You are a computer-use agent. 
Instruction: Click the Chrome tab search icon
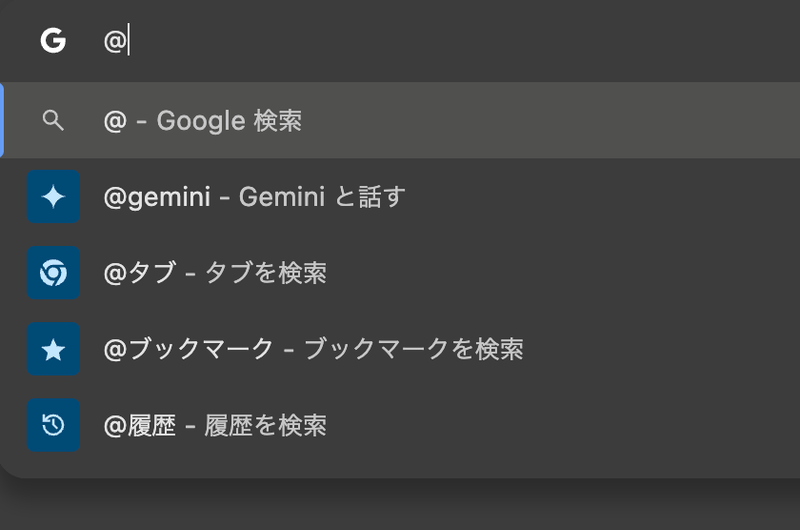53,273
